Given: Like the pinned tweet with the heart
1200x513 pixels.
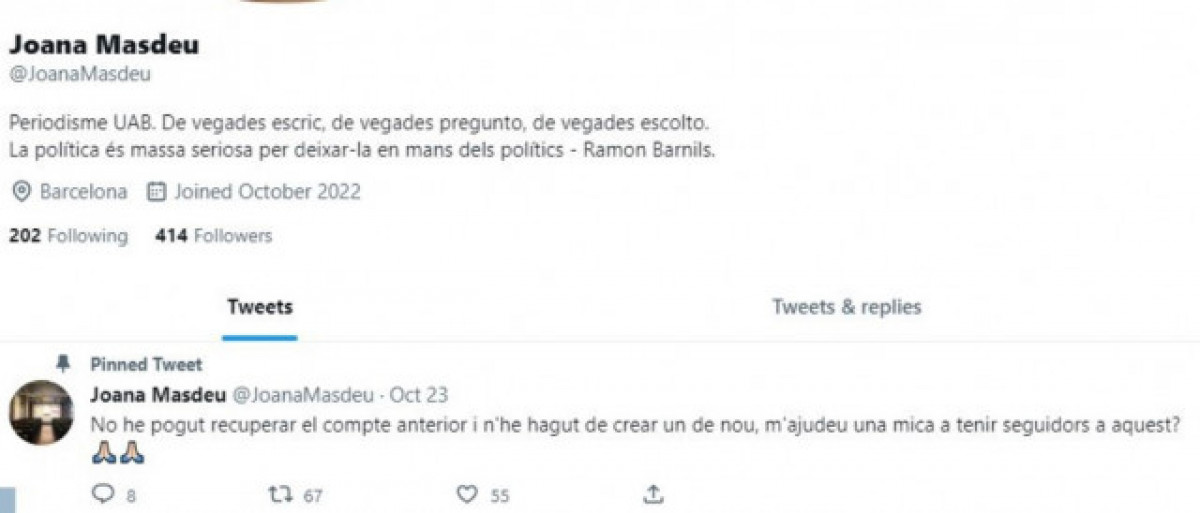Looking at the screenshot, I should coord(467,494).
